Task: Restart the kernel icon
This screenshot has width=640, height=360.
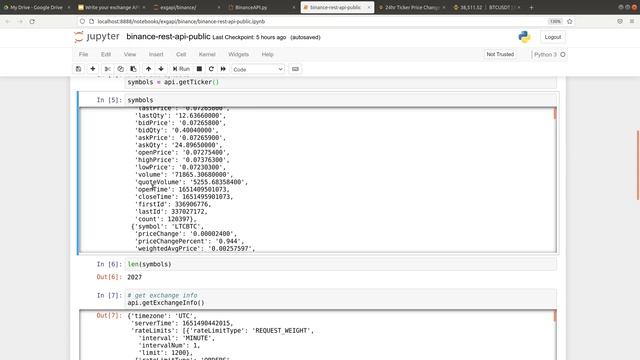Action: pos(211,69)
